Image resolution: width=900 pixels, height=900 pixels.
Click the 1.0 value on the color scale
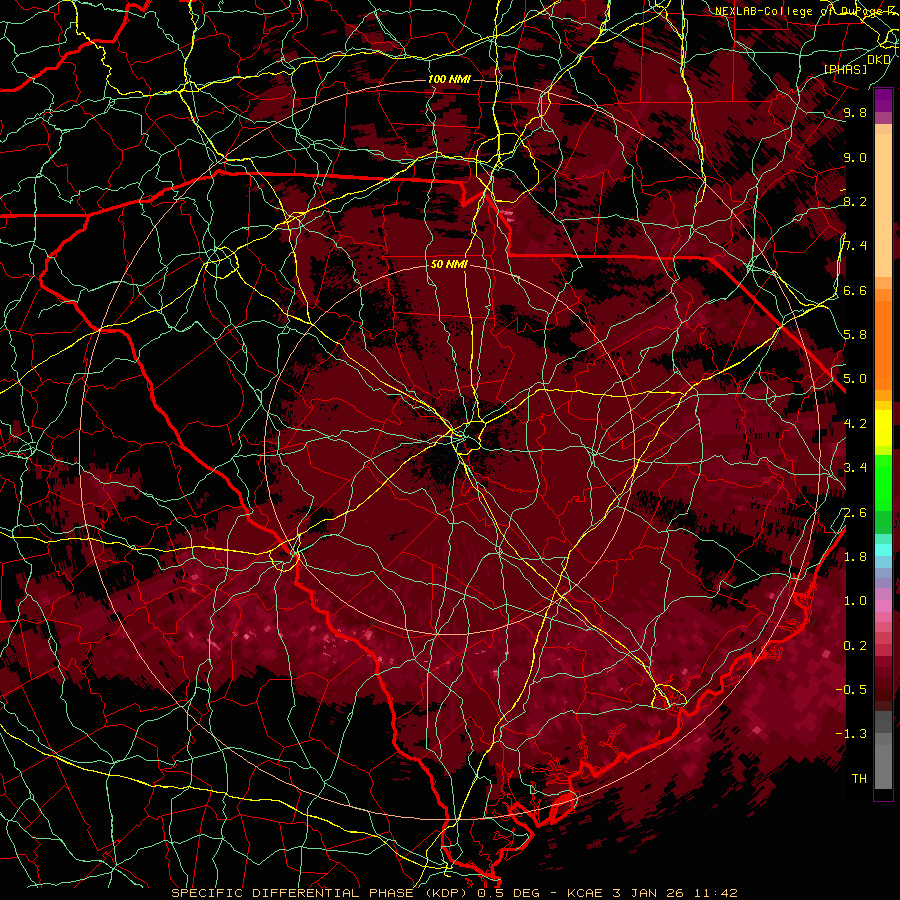pos(855,601)
